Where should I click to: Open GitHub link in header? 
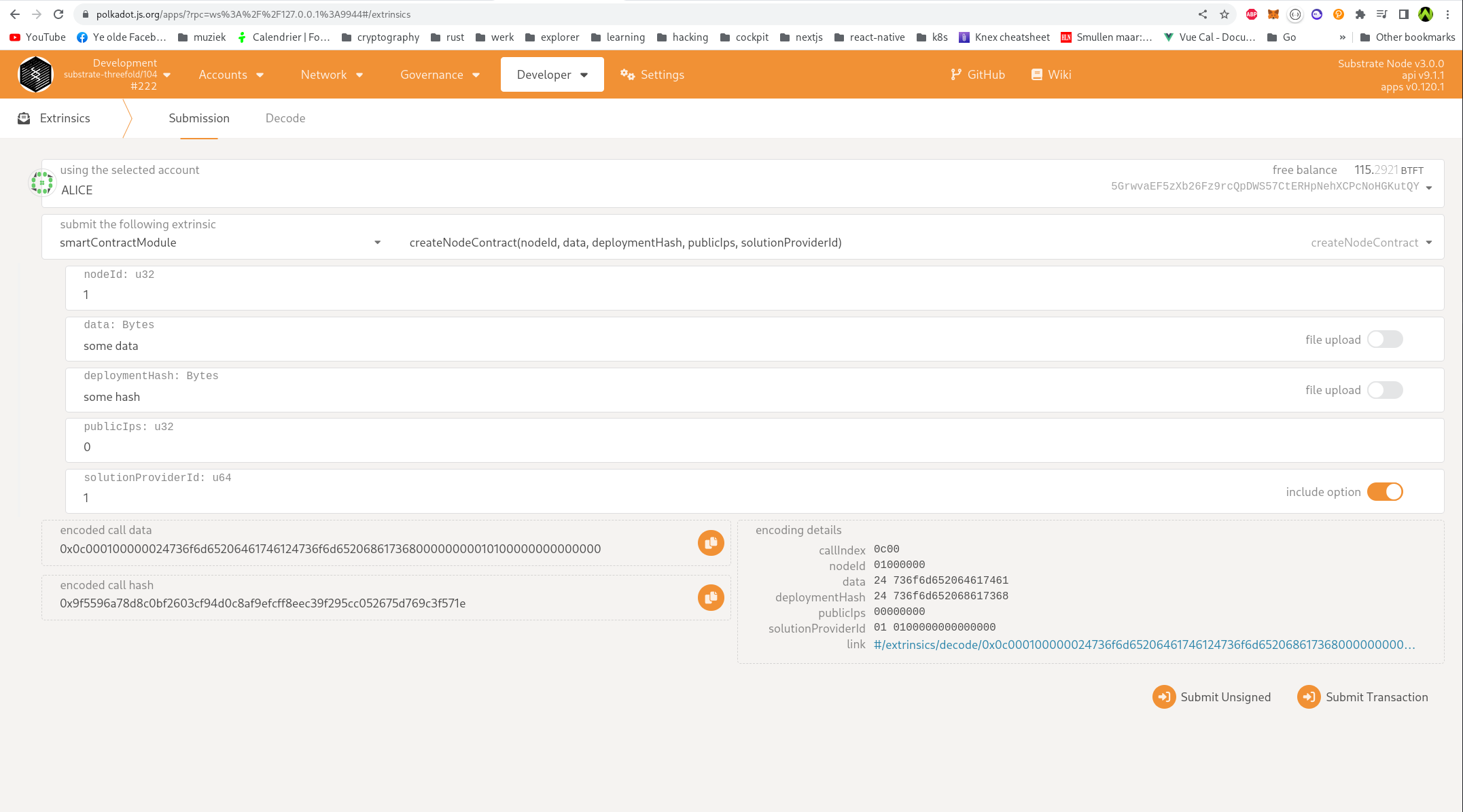(977, 75)
